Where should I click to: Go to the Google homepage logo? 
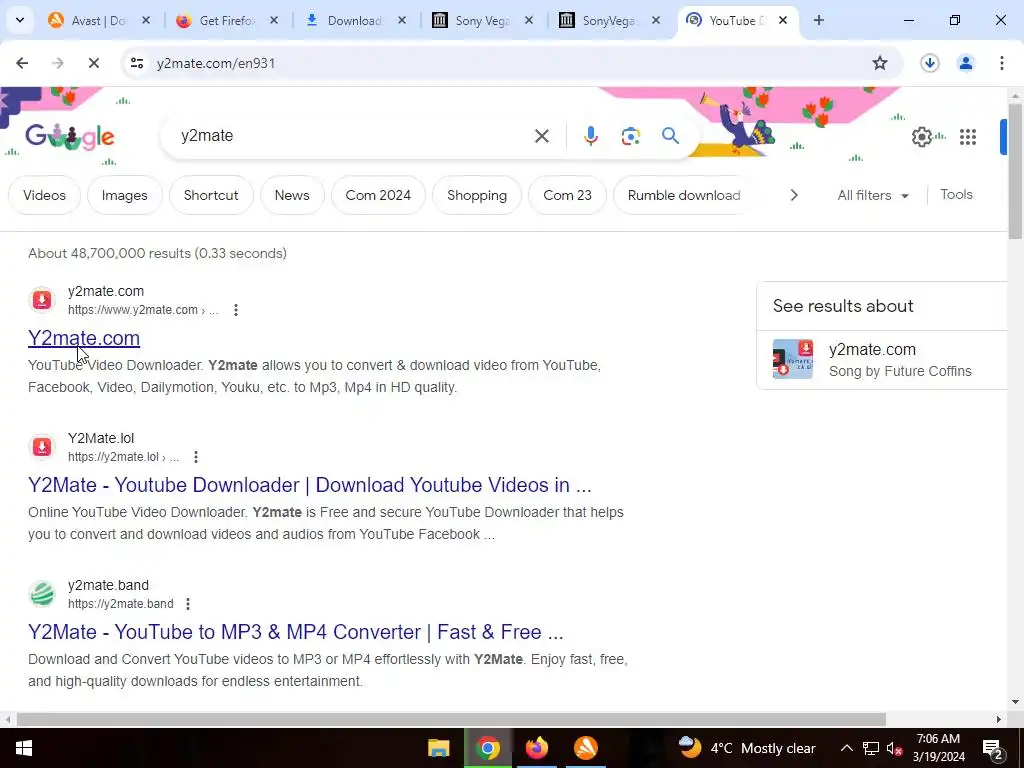pos(69,137)
